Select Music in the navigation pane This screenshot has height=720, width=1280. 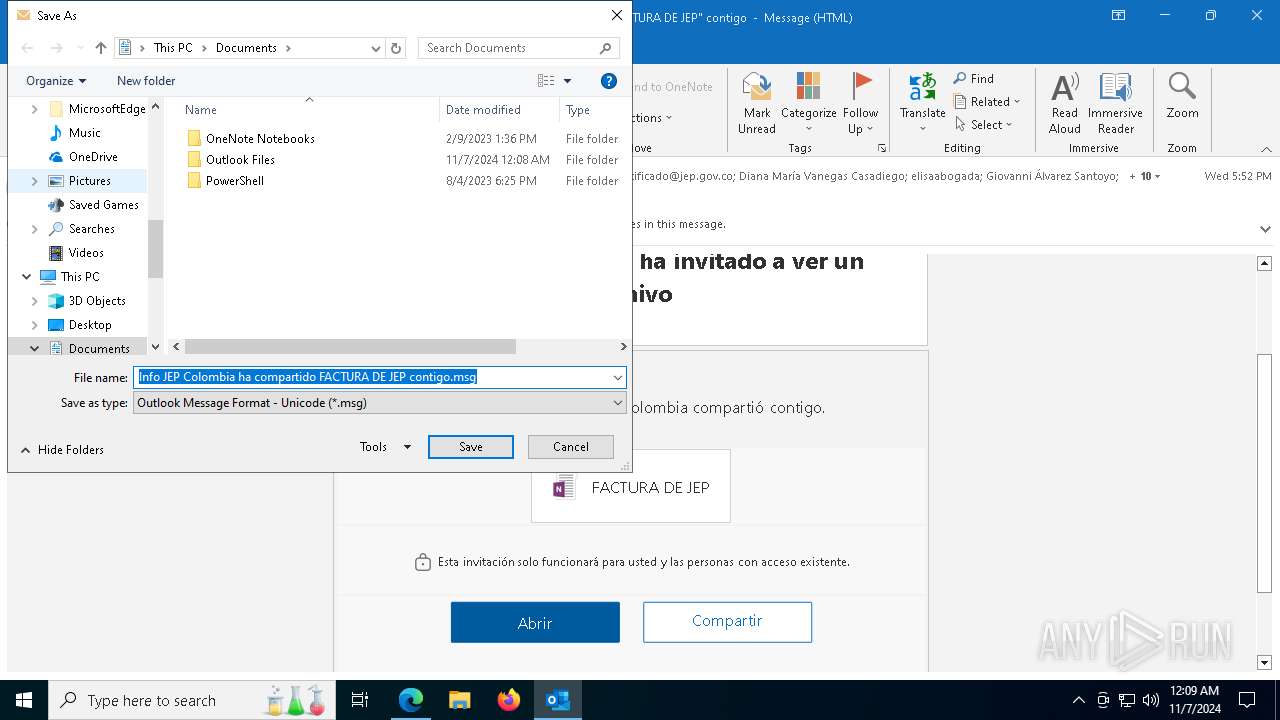[85, 133]
